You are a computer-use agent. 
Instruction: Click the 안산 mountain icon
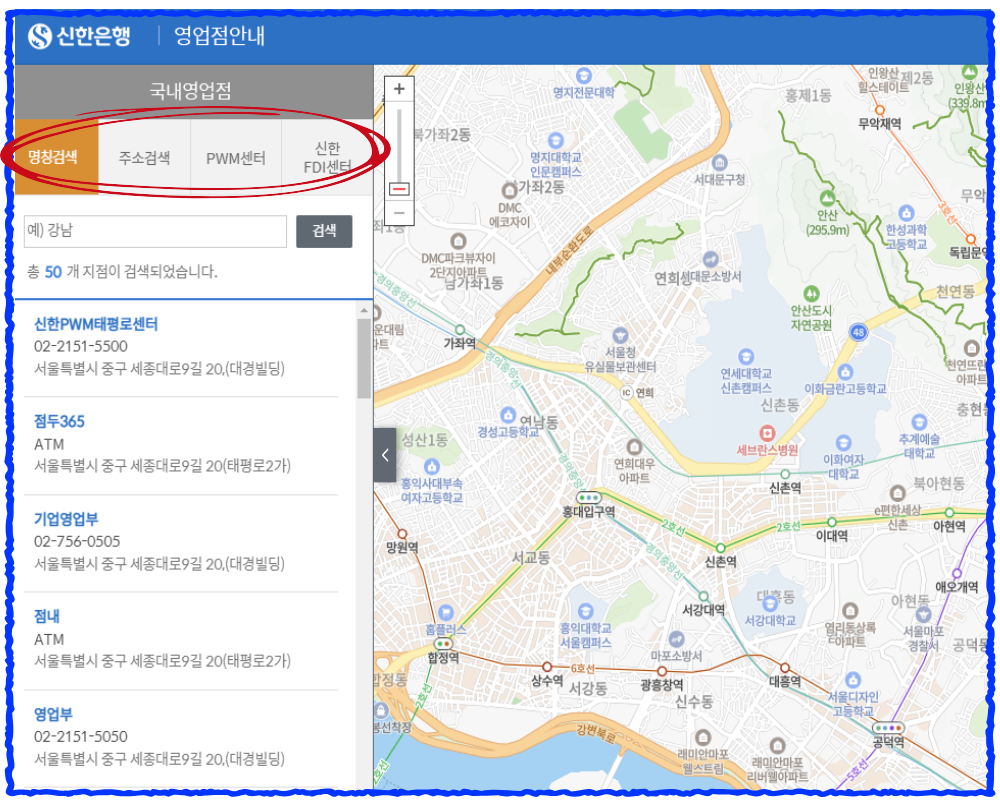click(827, 197)
